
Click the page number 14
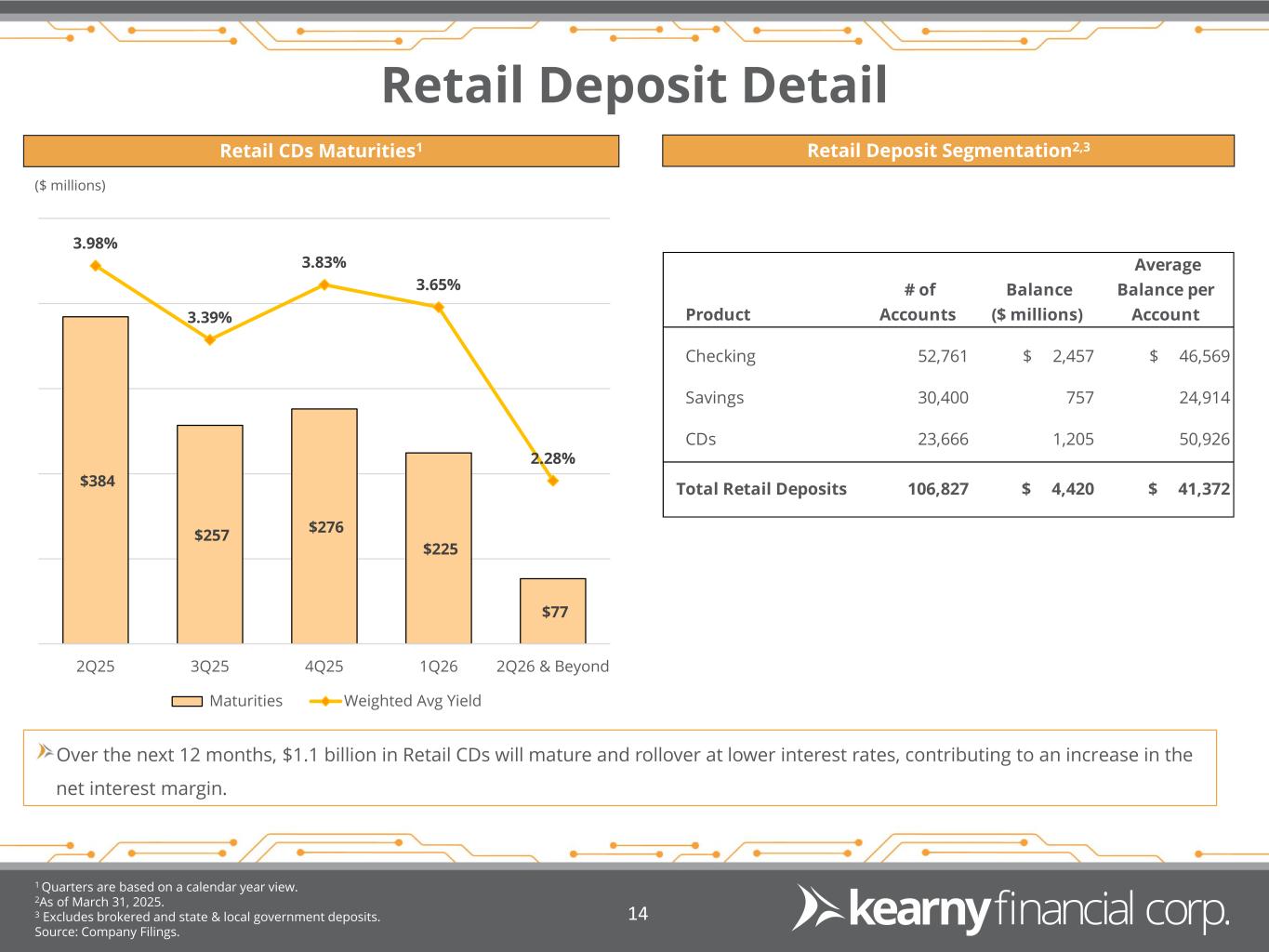coord(638,914)
